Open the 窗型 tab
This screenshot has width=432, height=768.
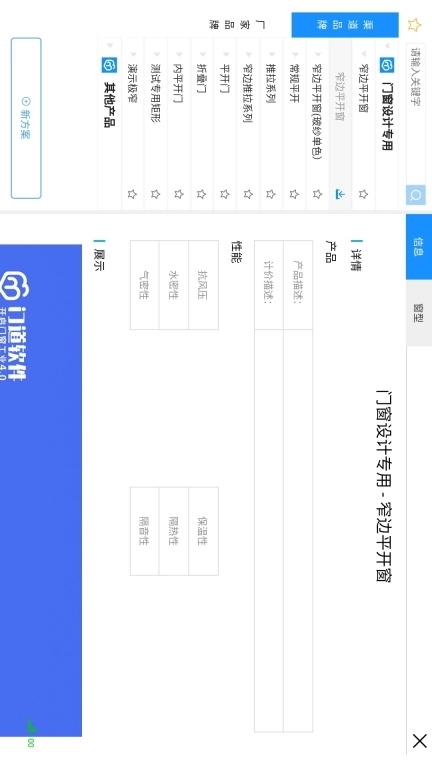point(419,313)
